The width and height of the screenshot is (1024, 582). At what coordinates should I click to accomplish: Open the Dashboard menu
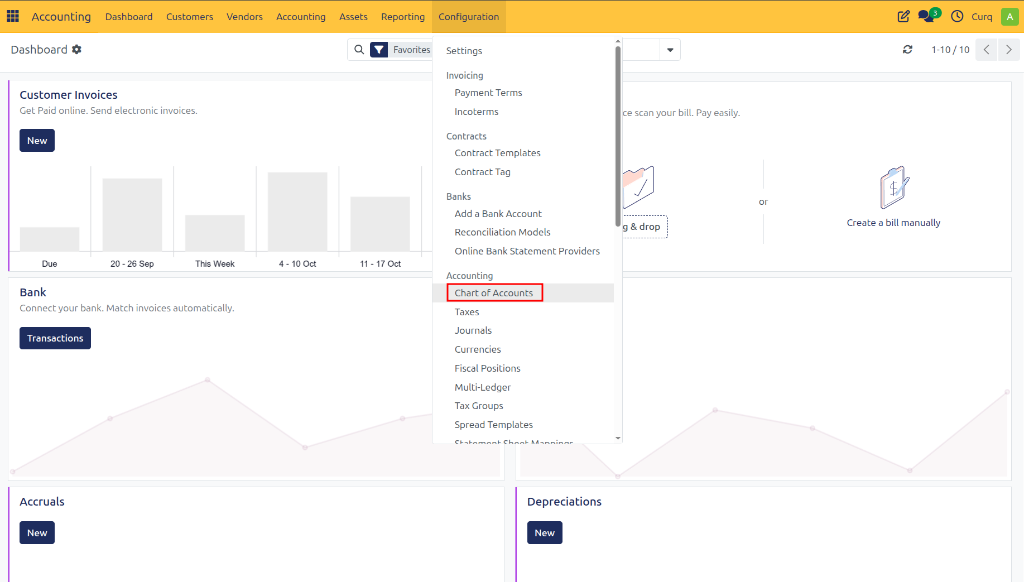(x=129, y=16)
